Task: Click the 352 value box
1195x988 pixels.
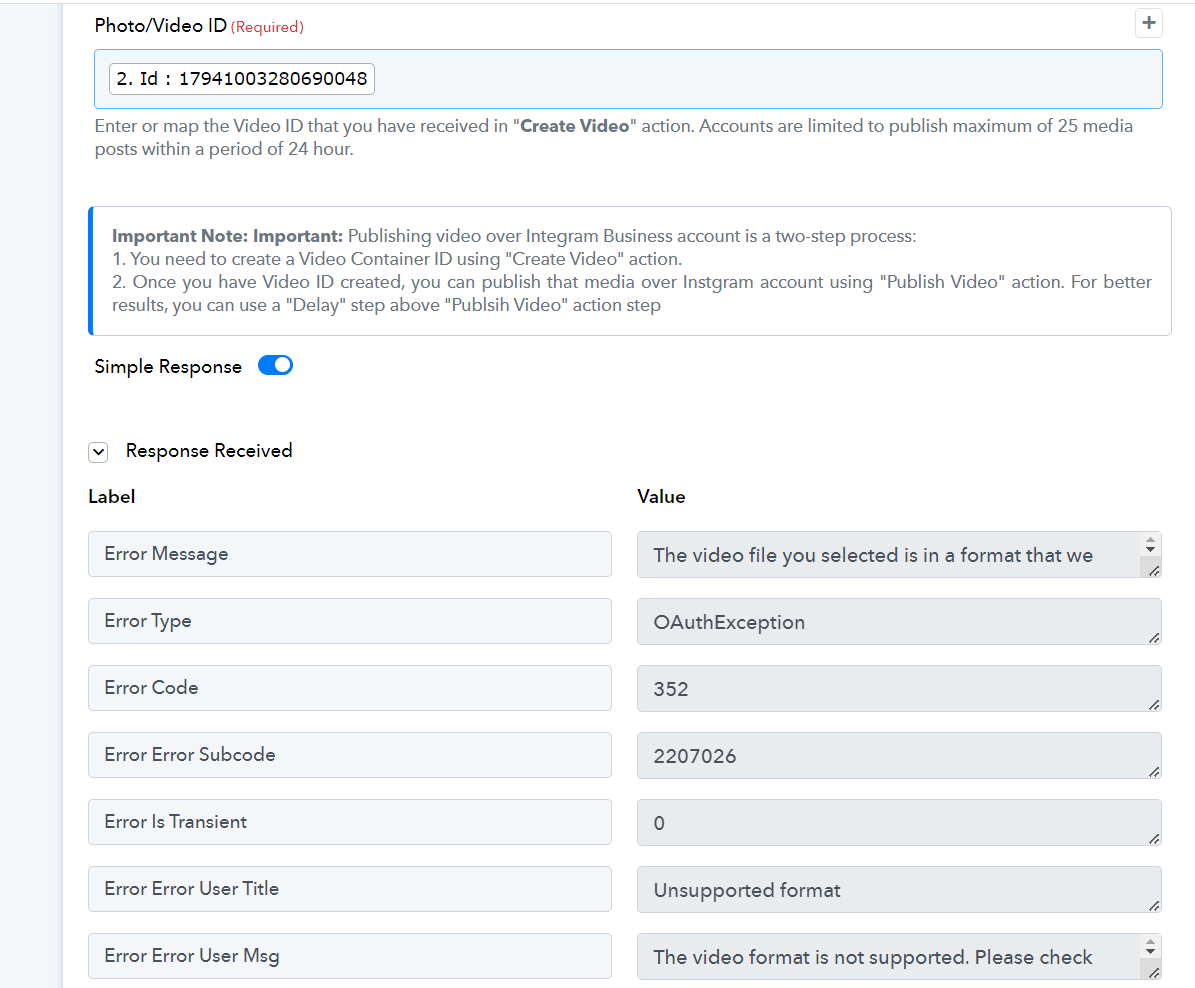Action: point(899,689)
